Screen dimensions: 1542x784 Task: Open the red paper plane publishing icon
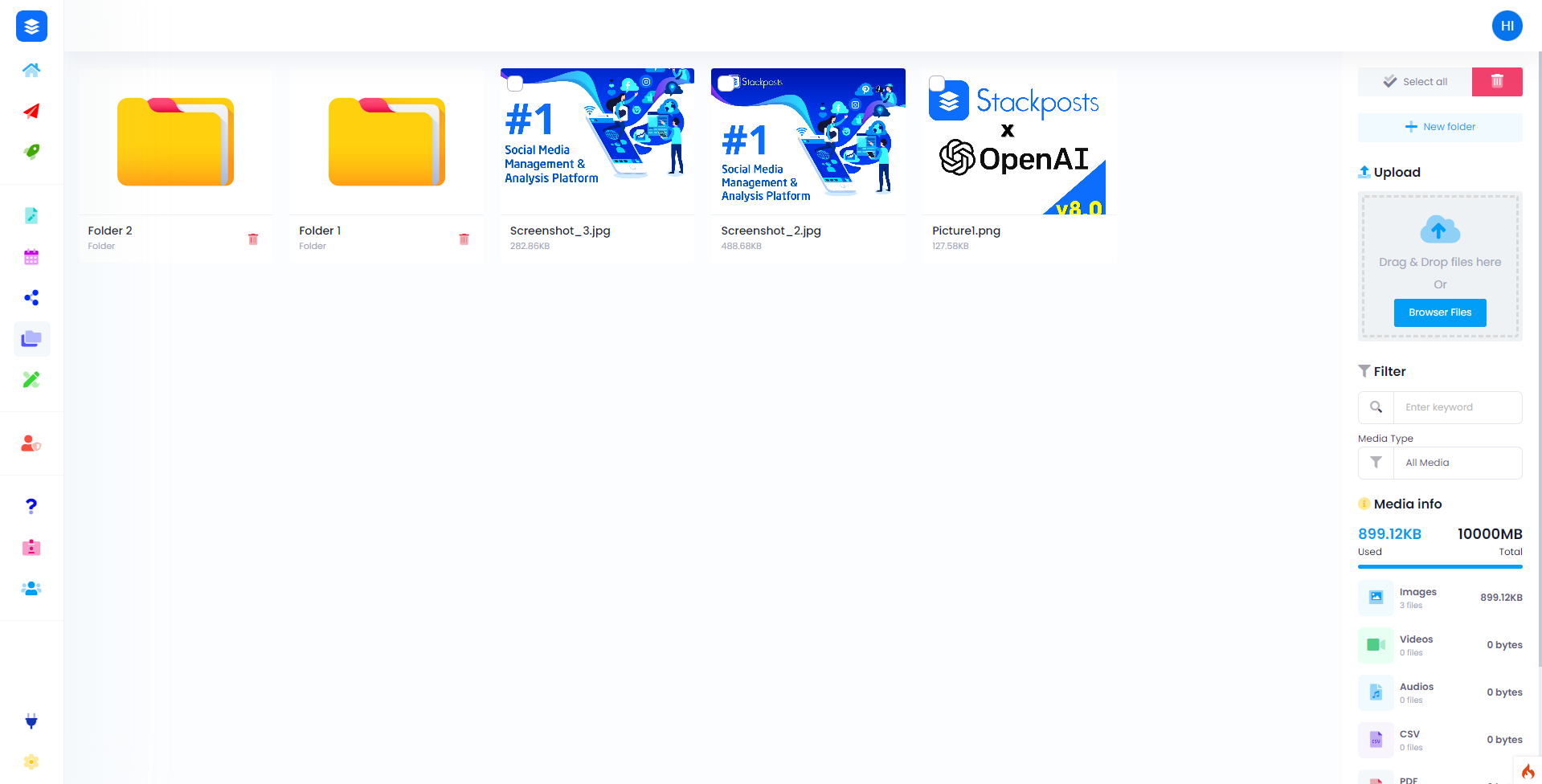31,111
